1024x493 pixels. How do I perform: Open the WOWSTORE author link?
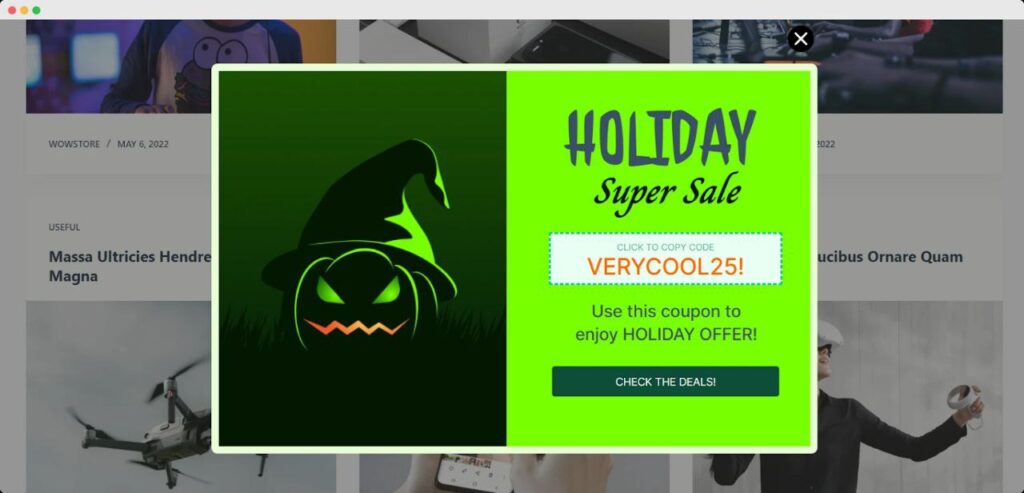74,144
